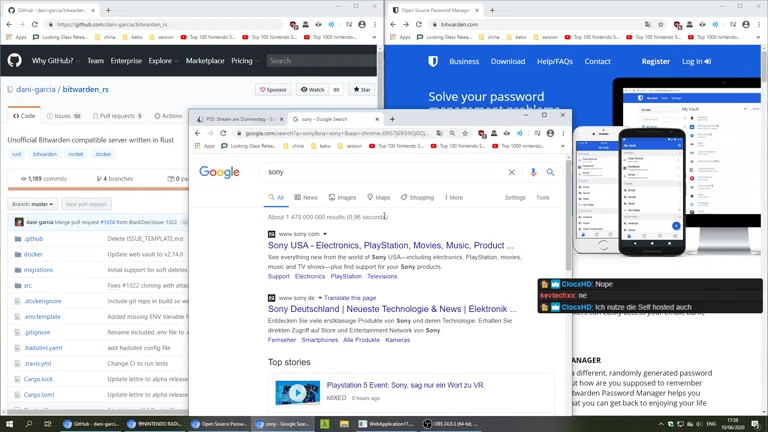This screenshot has height=432, width=768.
Task: Open OBS from the taskbar
Action: [450, 424]
